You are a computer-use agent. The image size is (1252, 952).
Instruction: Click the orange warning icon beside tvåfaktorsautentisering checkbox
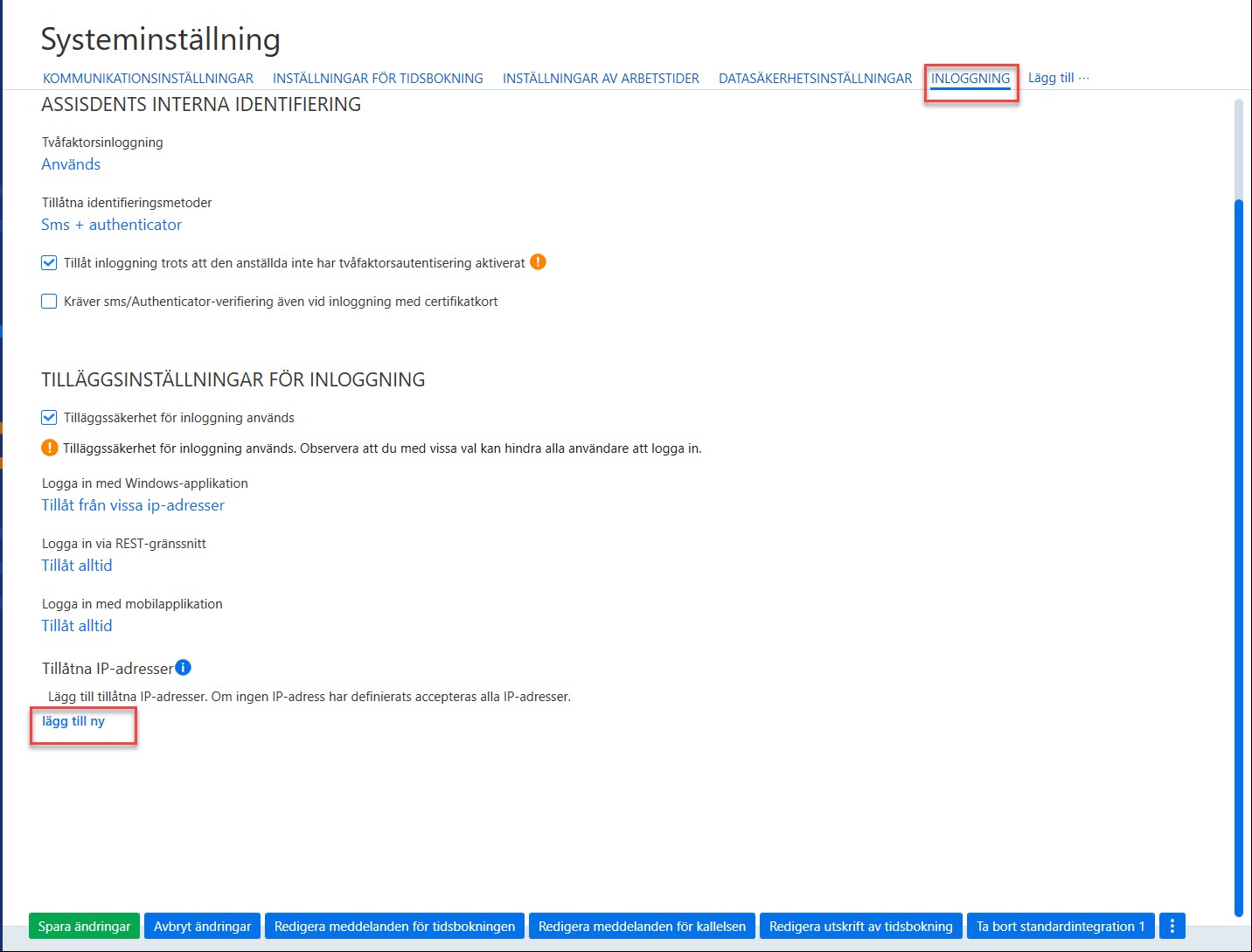coord(539,261)
